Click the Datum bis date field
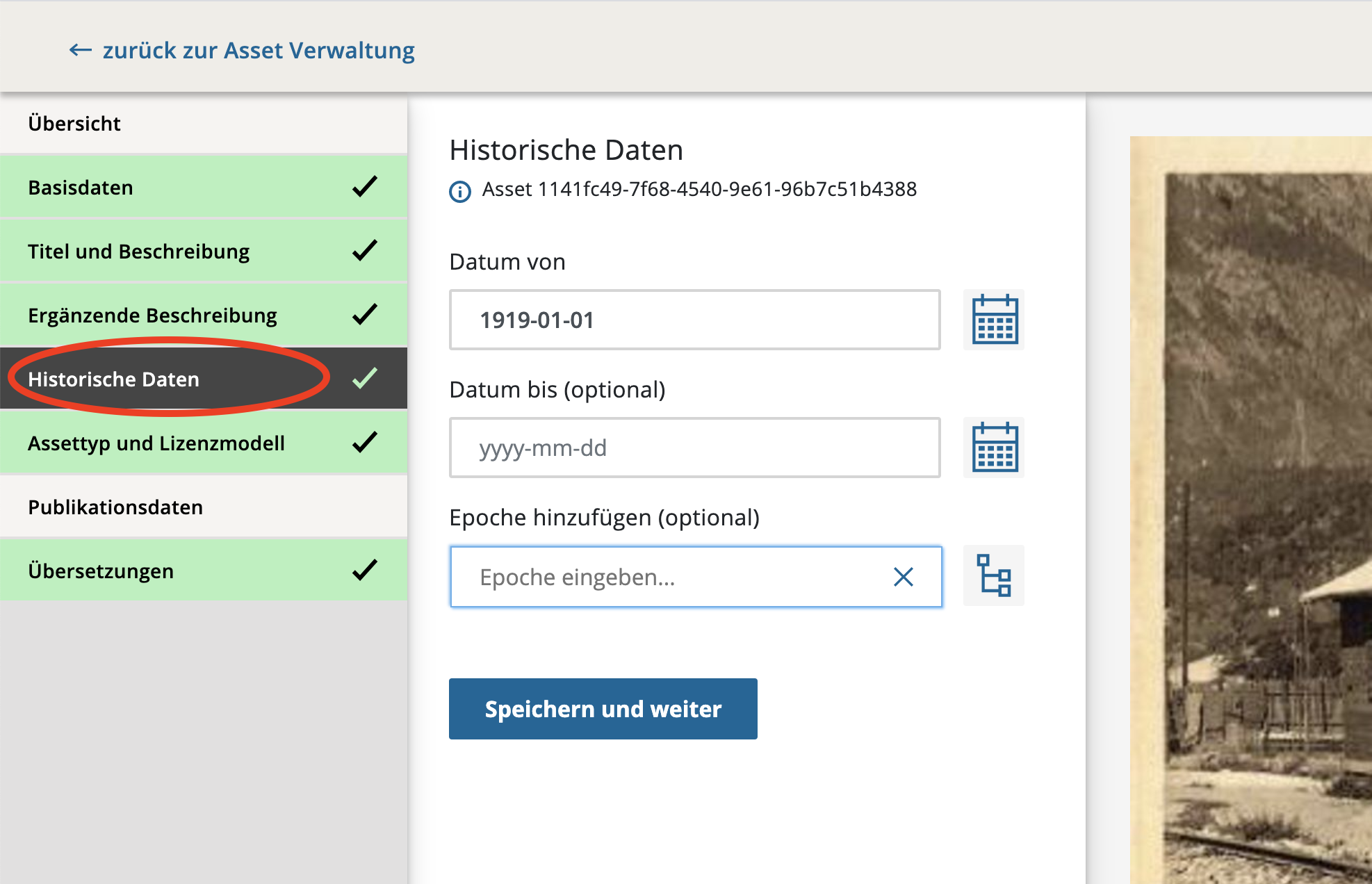1372x884 pixels. (x=695, y=448)
